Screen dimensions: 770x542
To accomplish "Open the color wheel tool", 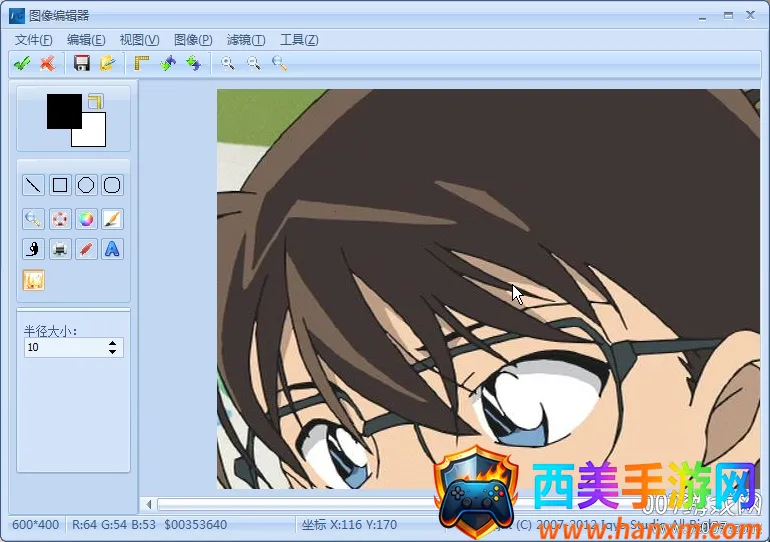I will [x=86, y=218].
